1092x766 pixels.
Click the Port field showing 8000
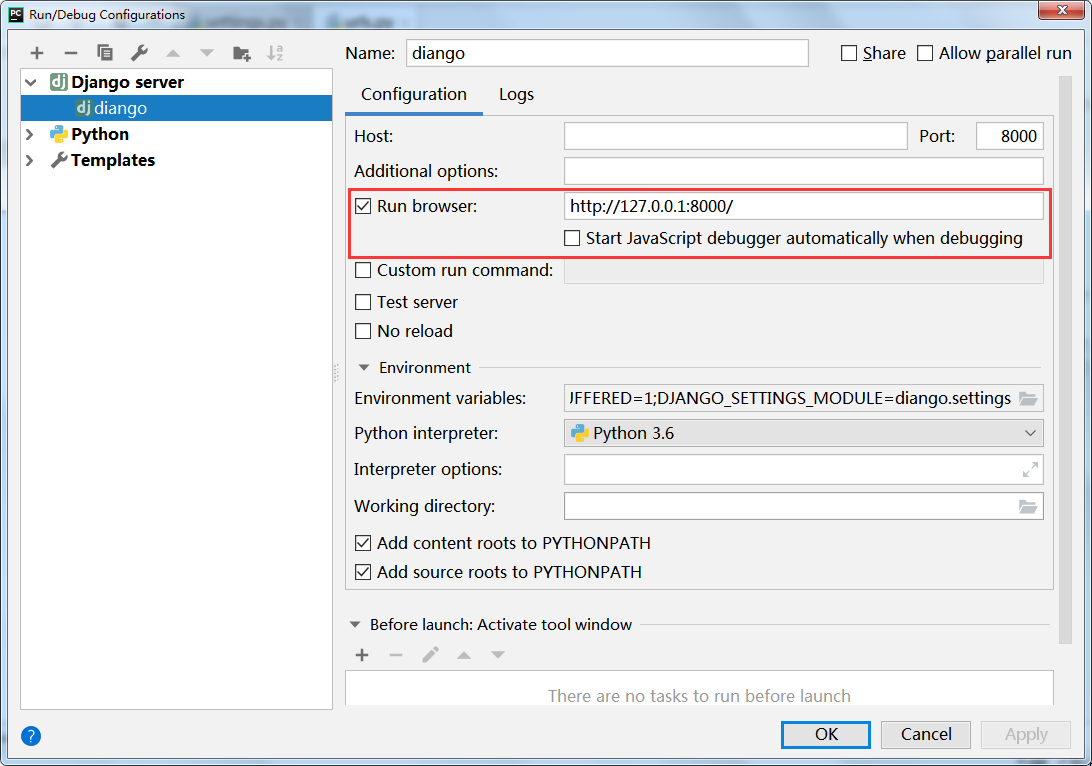[1010, 136]
